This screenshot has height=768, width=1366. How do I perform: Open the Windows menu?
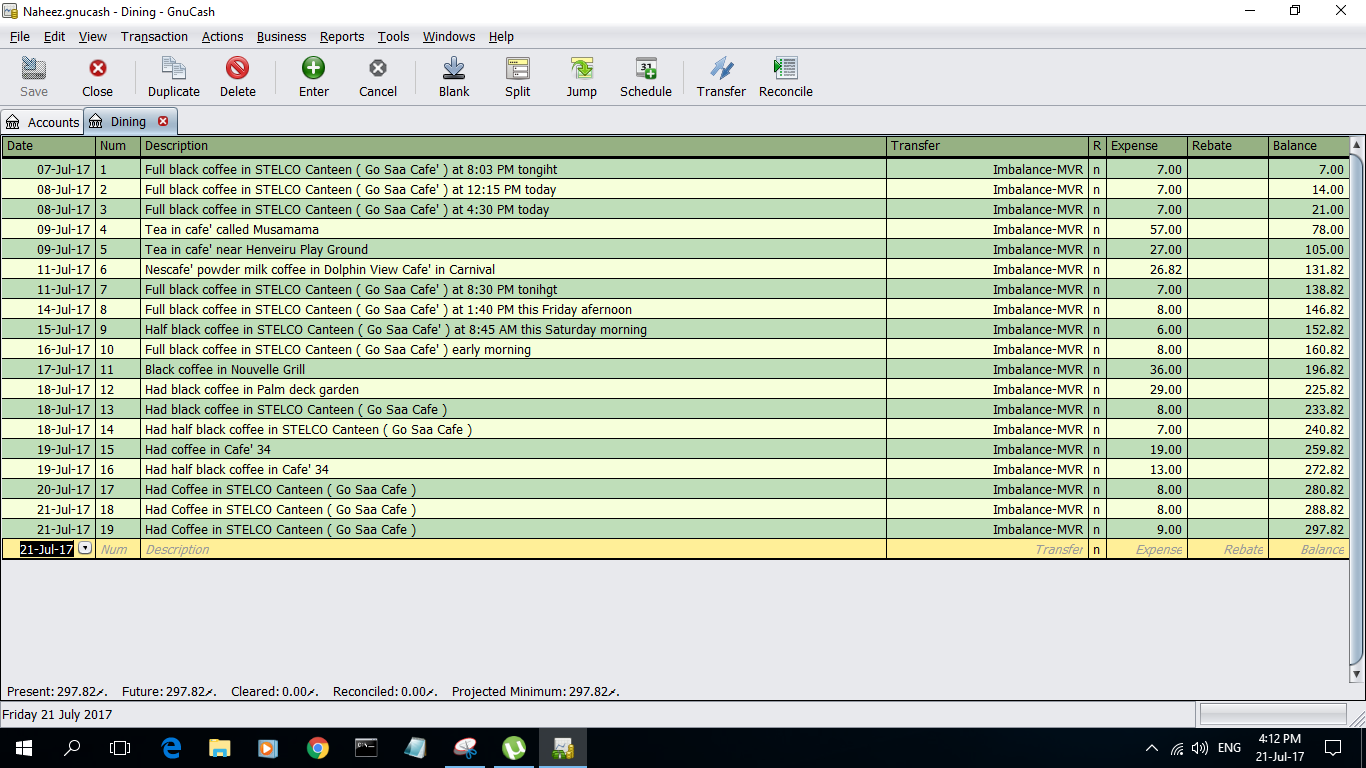449,36
